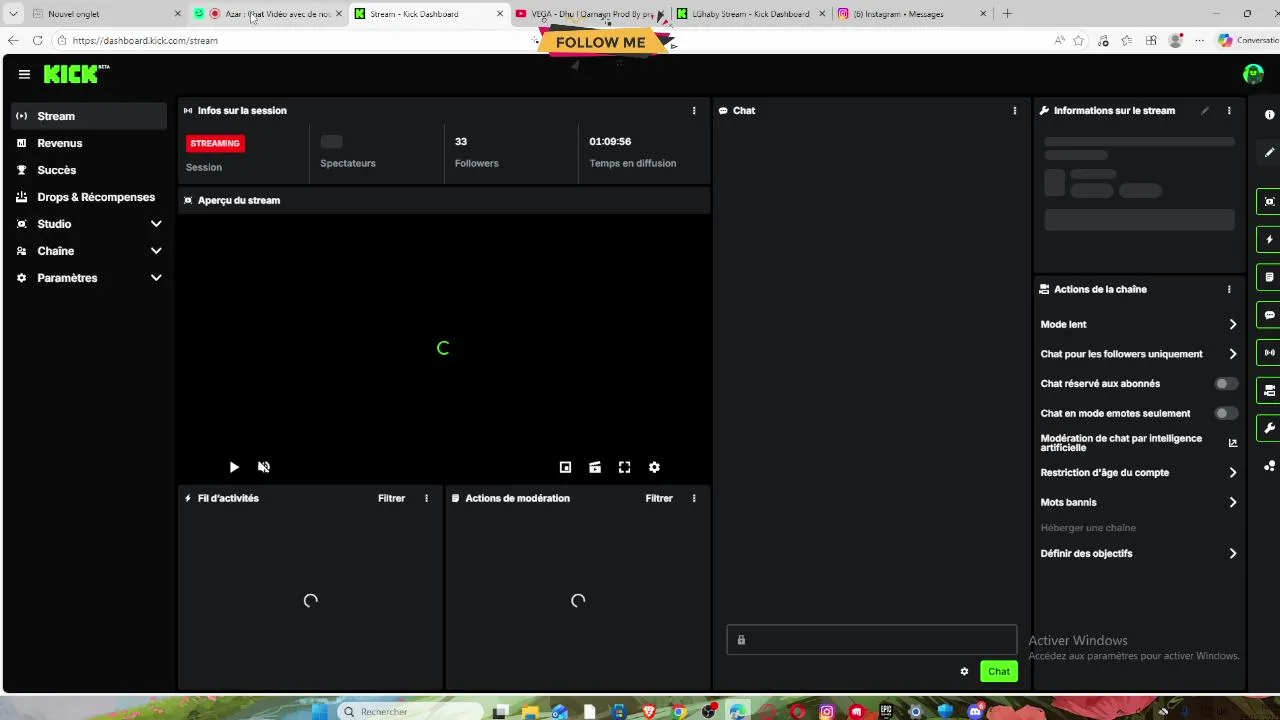This screenshot has width=1280, height=720.
Task: Enable Chat réservé aux abonnés
Action: click(x=1226, y=384)
